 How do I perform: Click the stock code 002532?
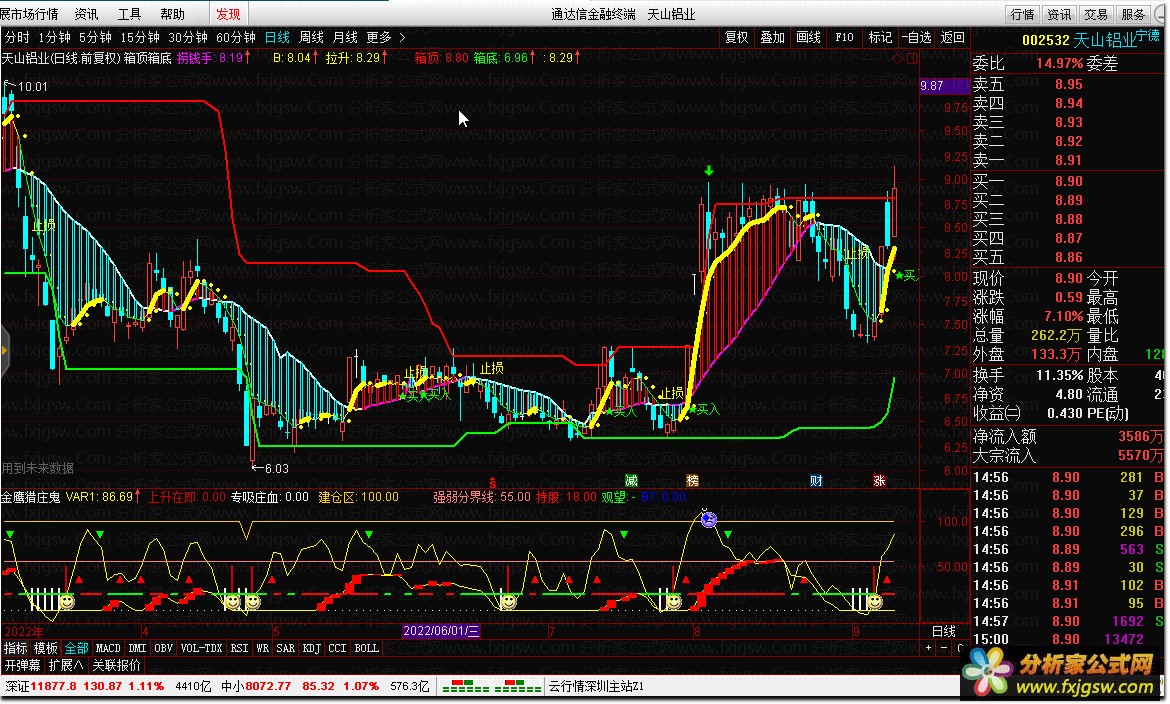point(1046,40)
